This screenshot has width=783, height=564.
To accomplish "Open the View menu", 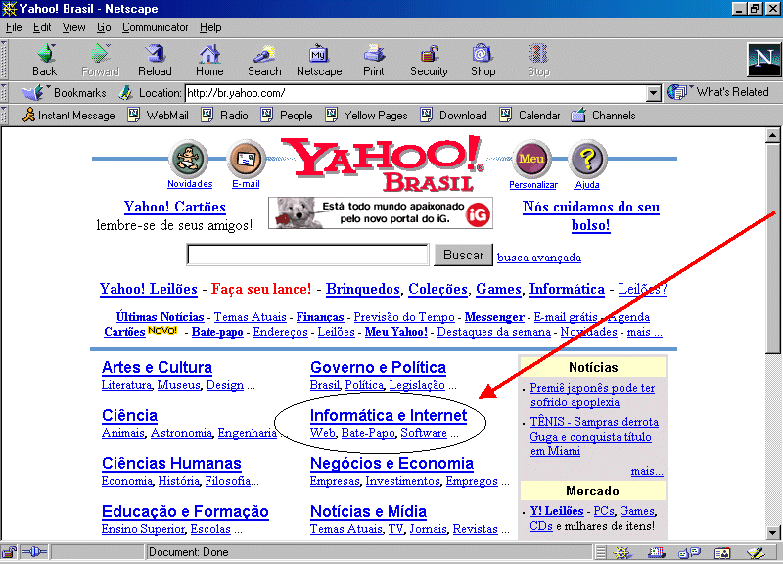I will coord(74,27).
